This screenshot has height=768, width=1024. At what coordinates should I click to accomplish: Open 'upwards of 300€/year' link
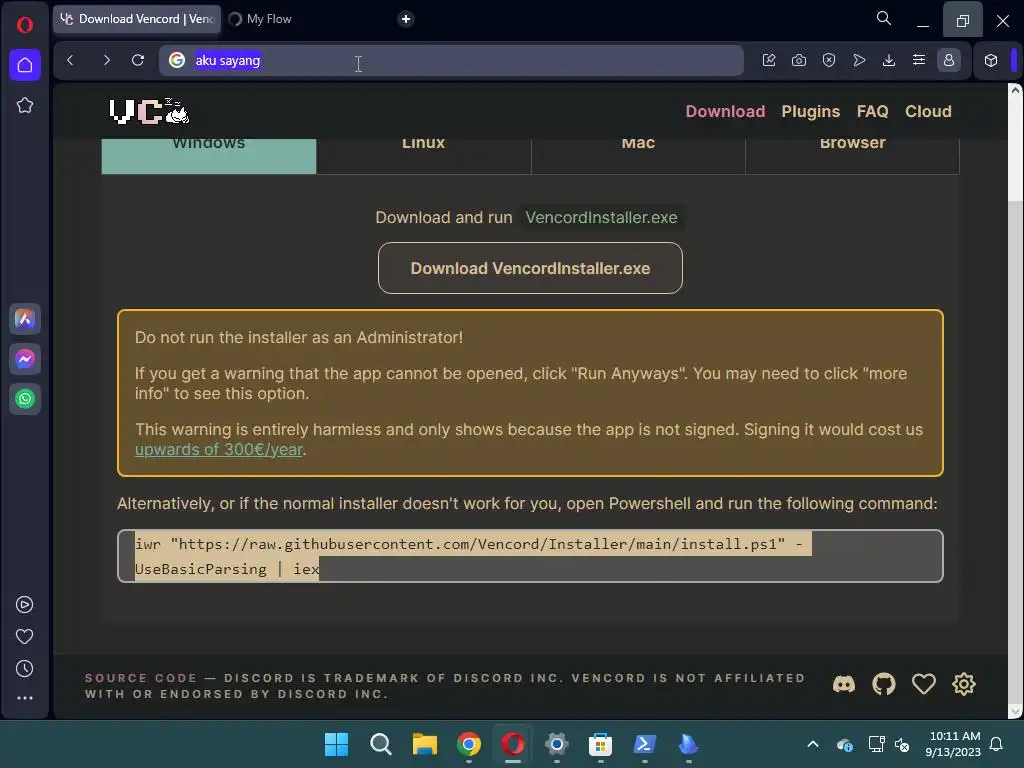(218, 450)
